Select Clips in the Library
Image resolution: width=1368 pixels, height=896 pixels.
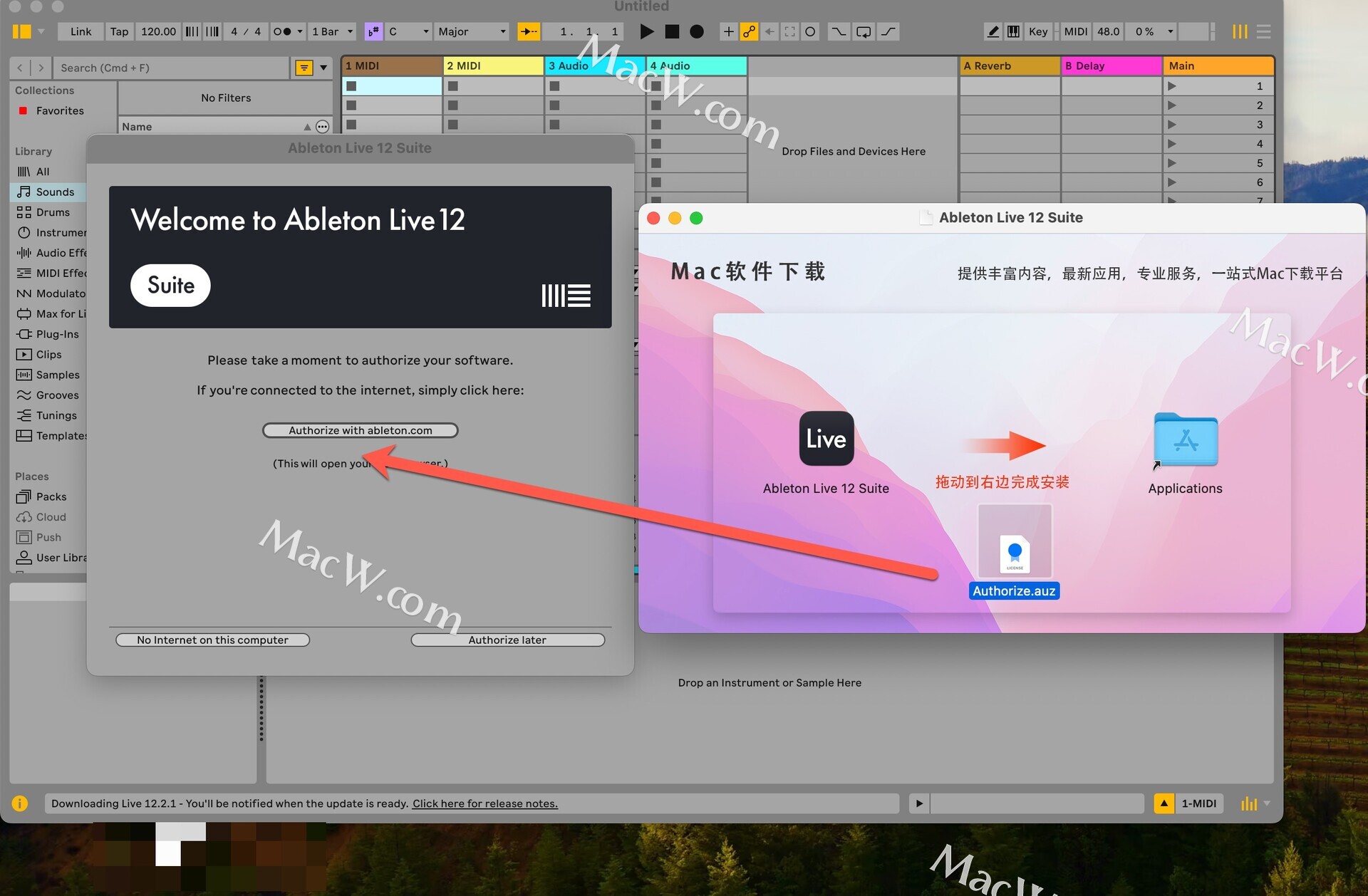(48, 354)
